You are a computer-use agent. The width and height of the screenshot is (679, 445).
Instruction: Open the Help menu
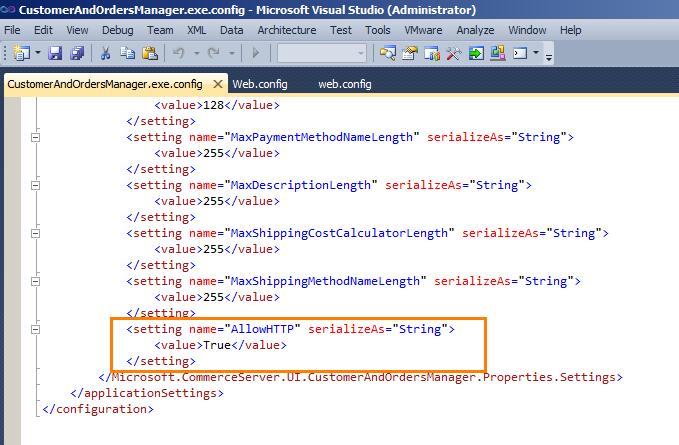pyautogui.click(x=570, y=30)
